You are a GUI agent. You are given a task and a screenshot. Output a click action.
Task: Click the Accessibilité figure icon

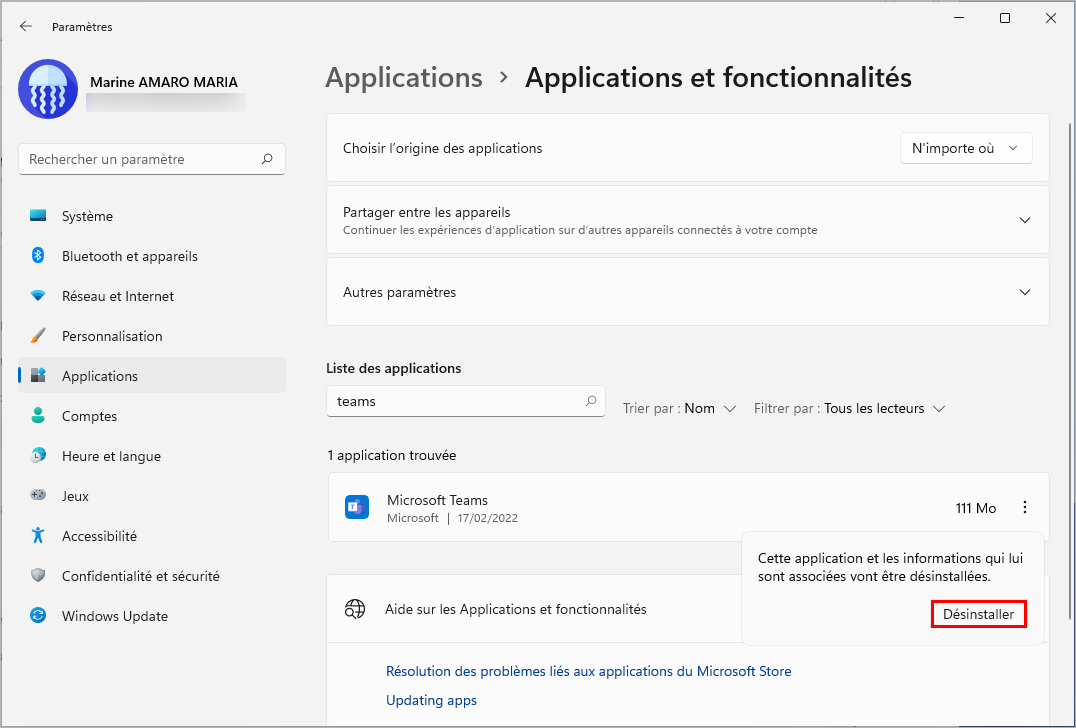click(x=38, y=535)
